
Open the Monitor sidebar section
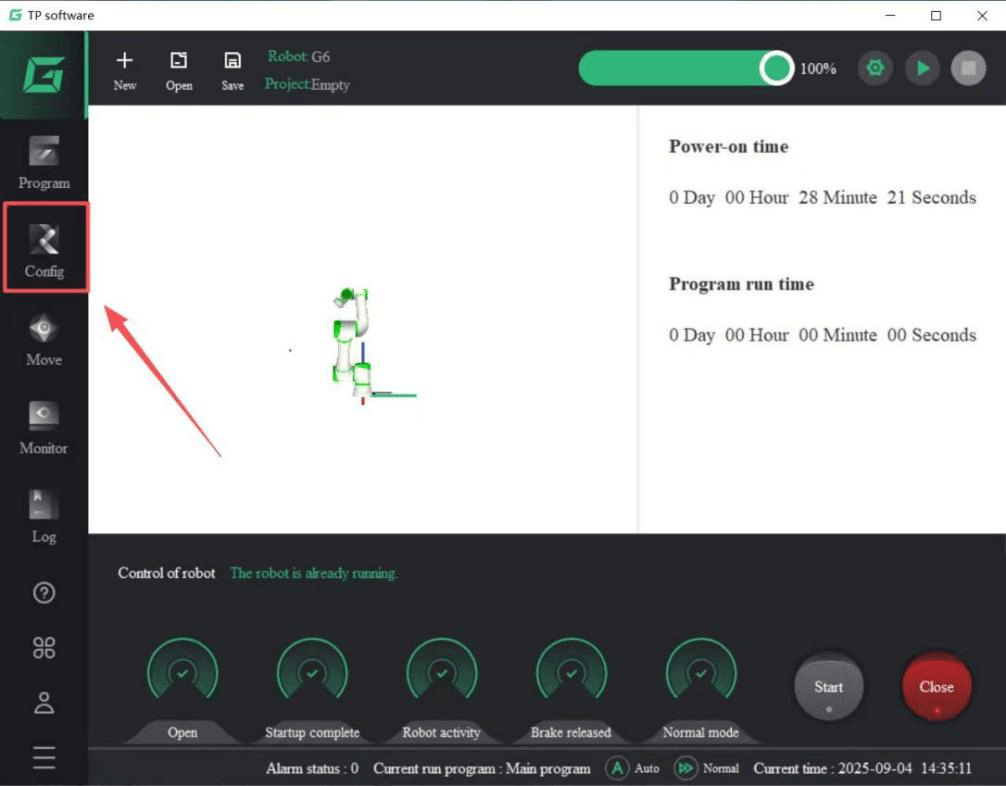pyautogui.click(x=44, y=428)
